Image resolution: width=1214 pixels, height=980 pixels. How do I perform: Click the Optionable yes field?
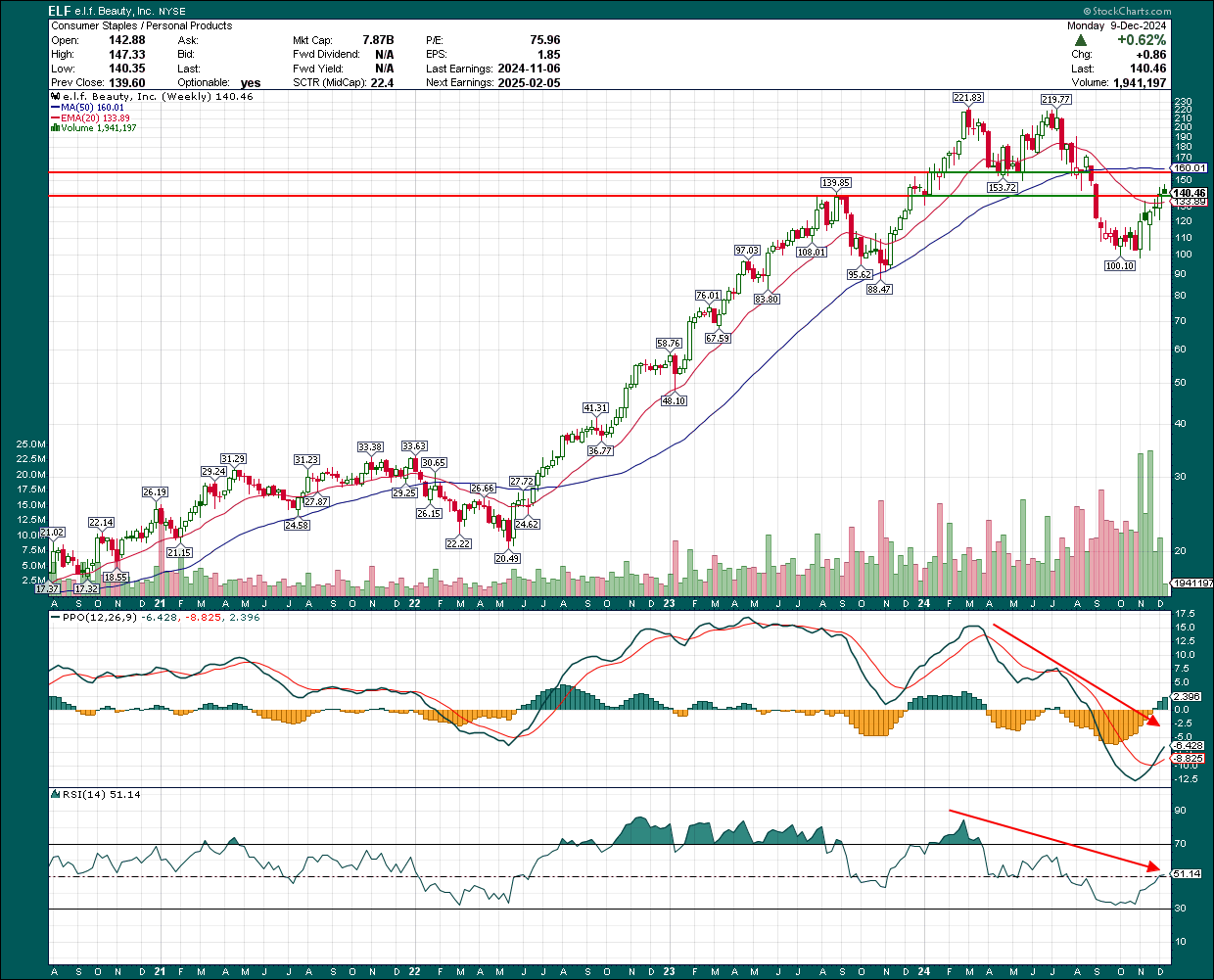tap(251, 82)
